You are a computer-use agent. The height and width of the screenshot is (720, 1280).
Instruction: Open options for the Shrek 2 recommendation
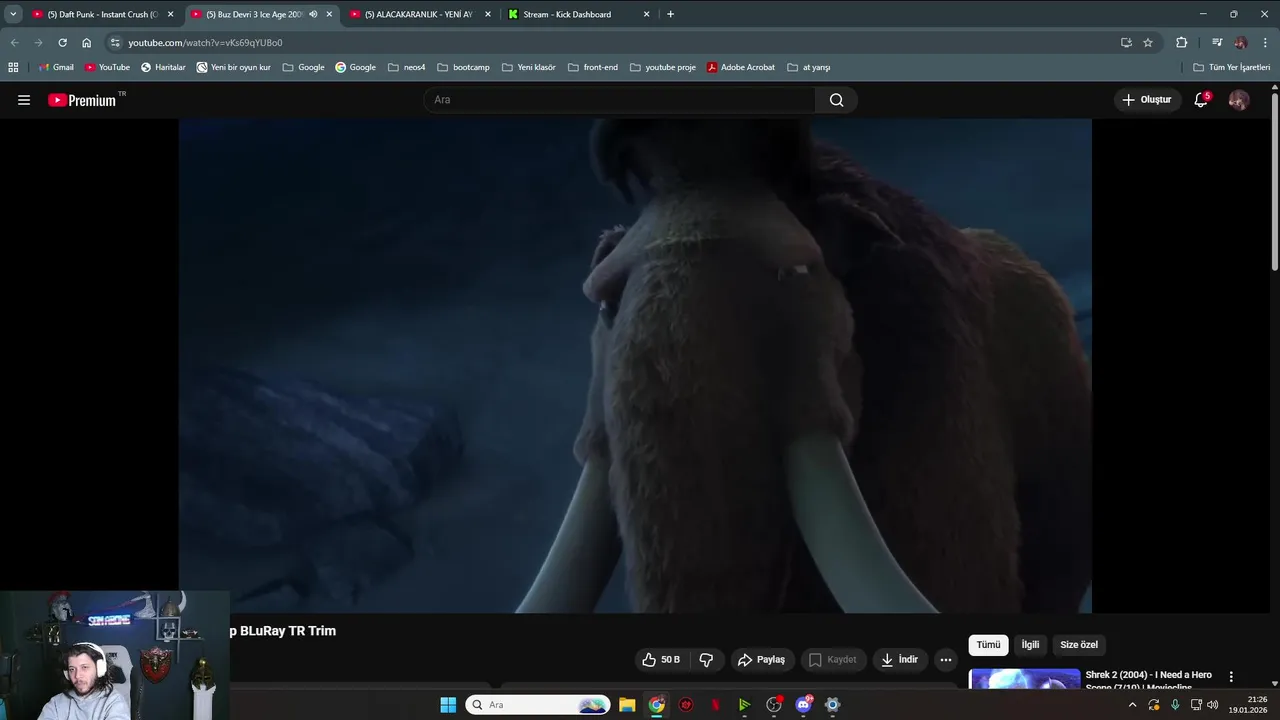coord(1231,677)
